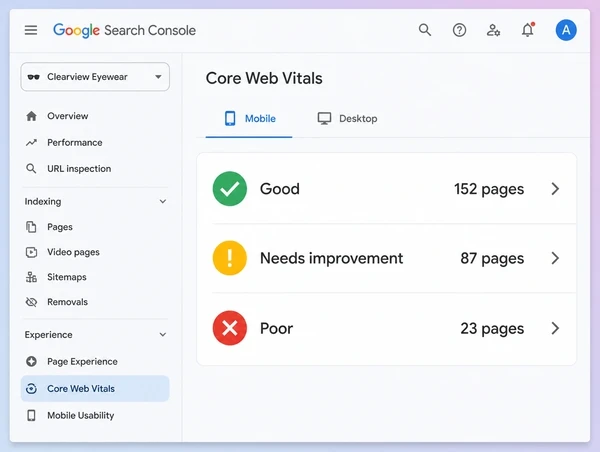Click the Sitemaps tree icon
Image resolution: width=600 pixels, height=452 pixels.
(x=31, y=277)
